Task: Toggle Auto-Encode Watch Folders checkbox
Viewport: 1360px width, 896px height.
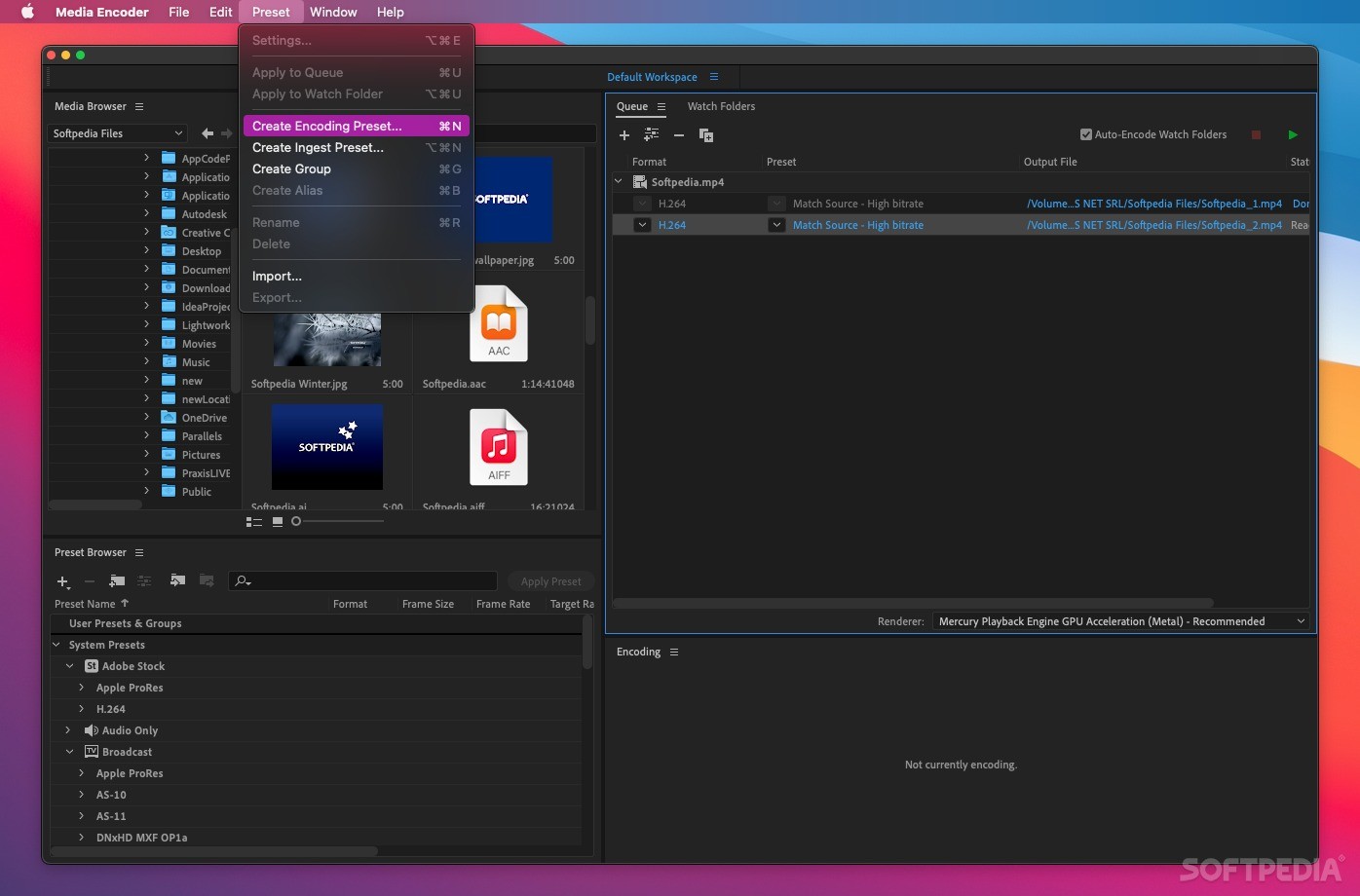Action: (x=1084, y=134)
